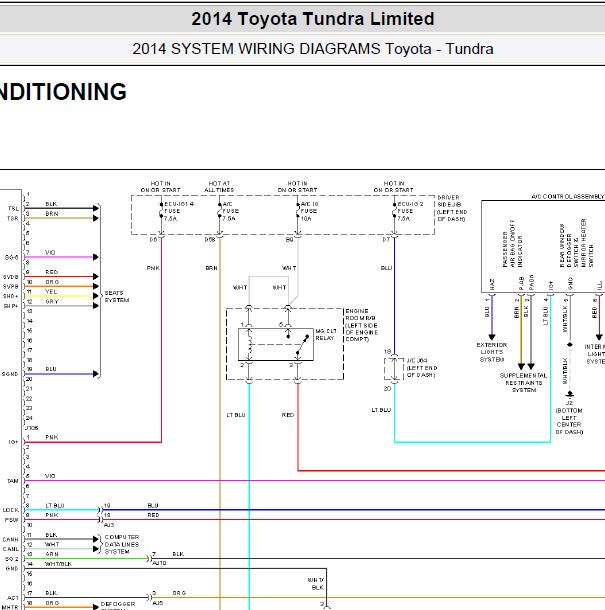Select the A/C 10 fuse 10A label
Image resolution: width=605 pixels, height=610 pixels.
[x=309, y=211]
